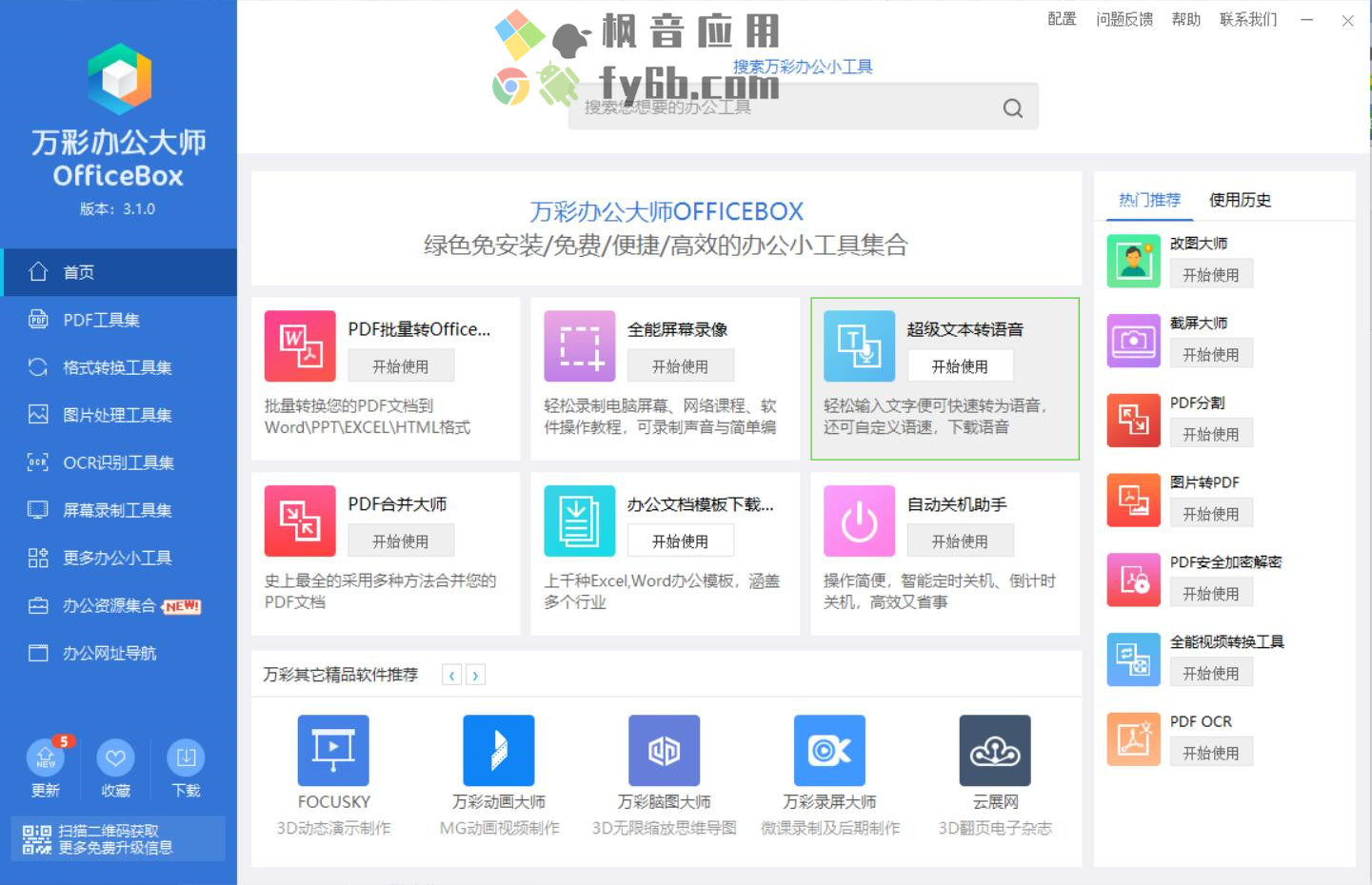
Task: Open the 万彩录屏大师 camera icon
Action: 830,751
